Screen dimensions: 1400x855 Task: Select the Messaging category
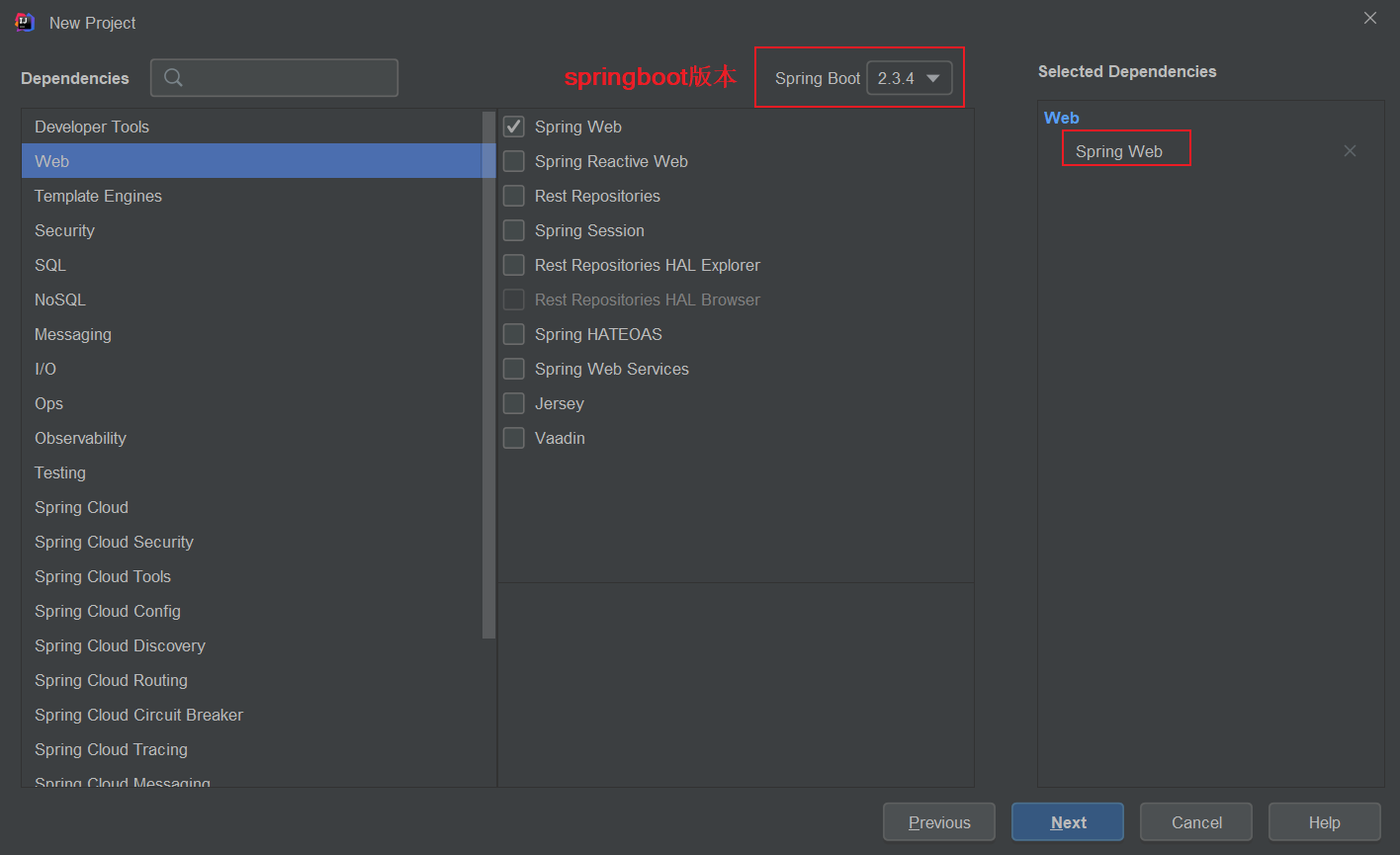252,334
